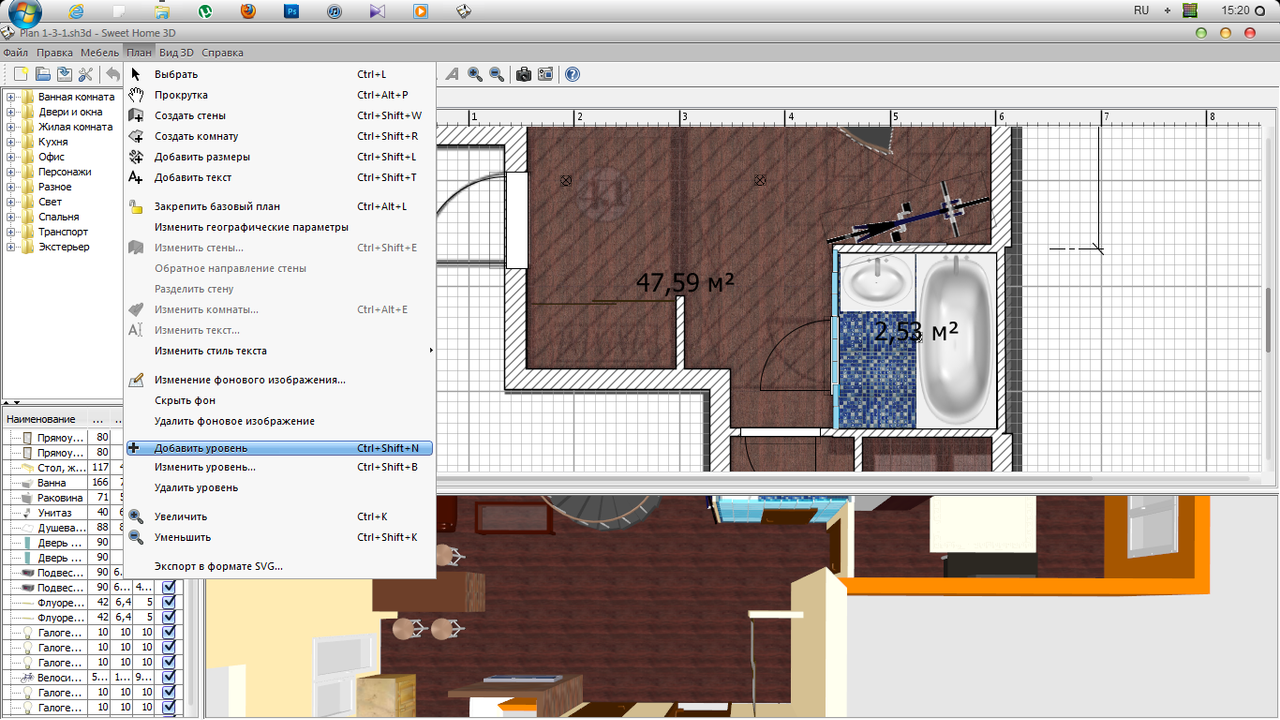Toggle visibility checkbox of second Подвес… row
Image resolution: width=1280 pixels, height=720 pixels.
point(169,587)
